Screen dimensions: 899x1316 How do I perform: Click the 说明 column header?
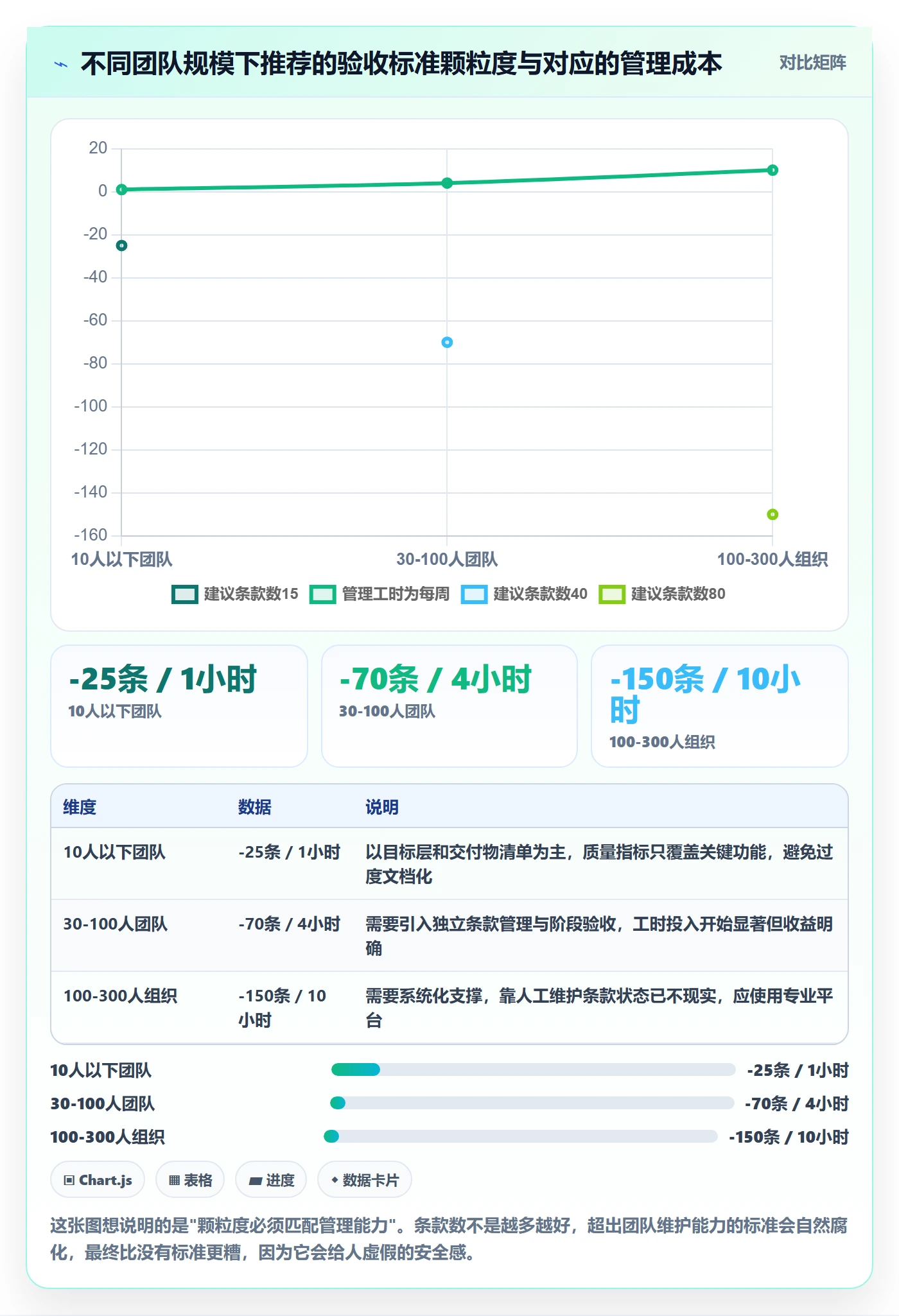[x=382, y=807]
